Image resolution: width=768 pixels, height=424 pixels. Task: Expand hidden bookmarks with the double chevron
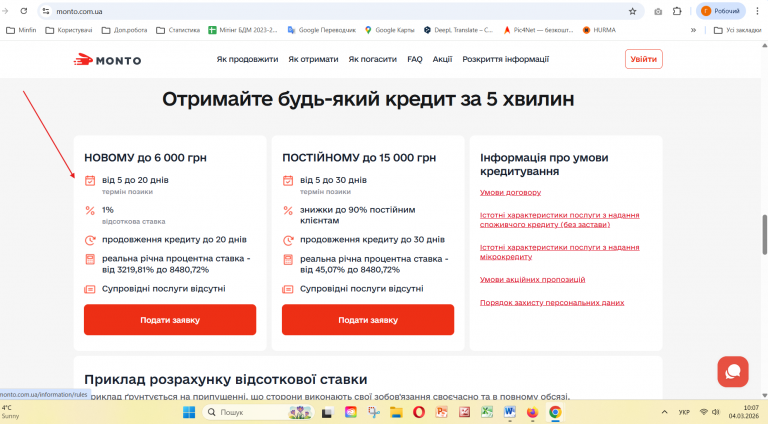[693, 30]
